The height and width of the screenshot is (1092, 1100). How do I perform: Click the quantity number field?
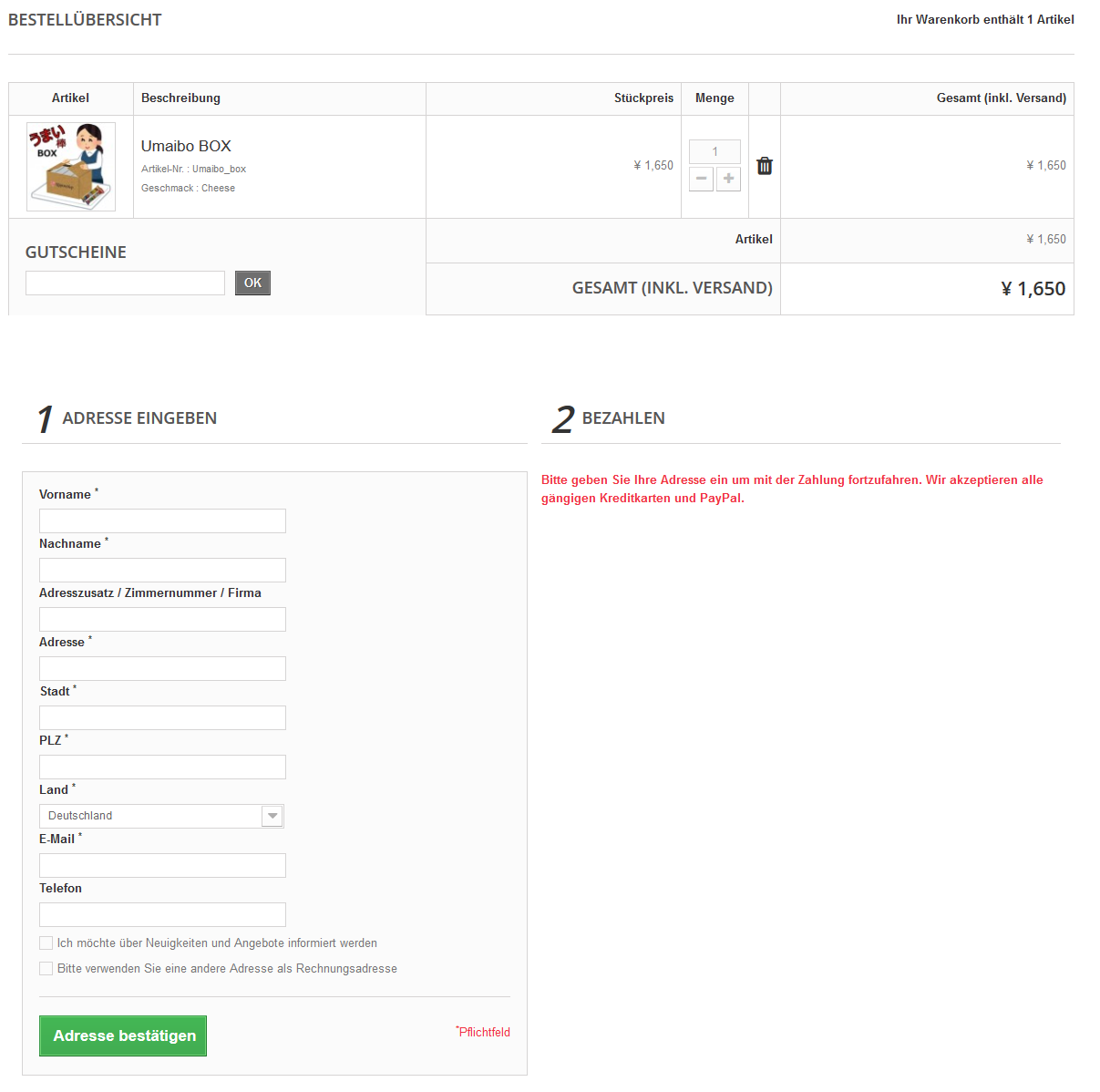point(714,152)
